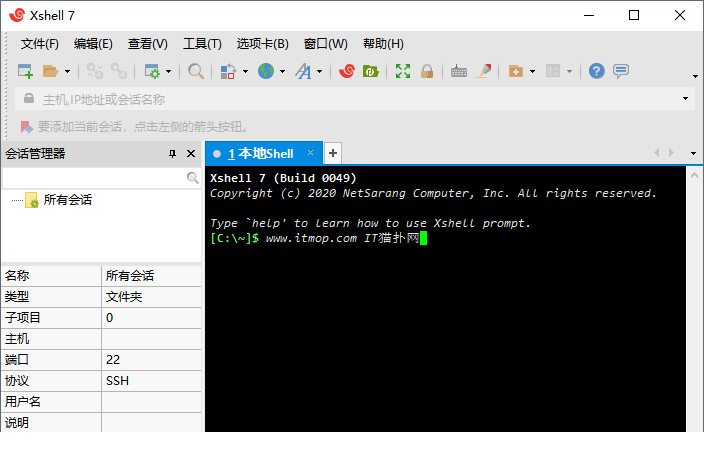
Task: Click the greyed pane layout icon
Action: click(x=553, y=71)
